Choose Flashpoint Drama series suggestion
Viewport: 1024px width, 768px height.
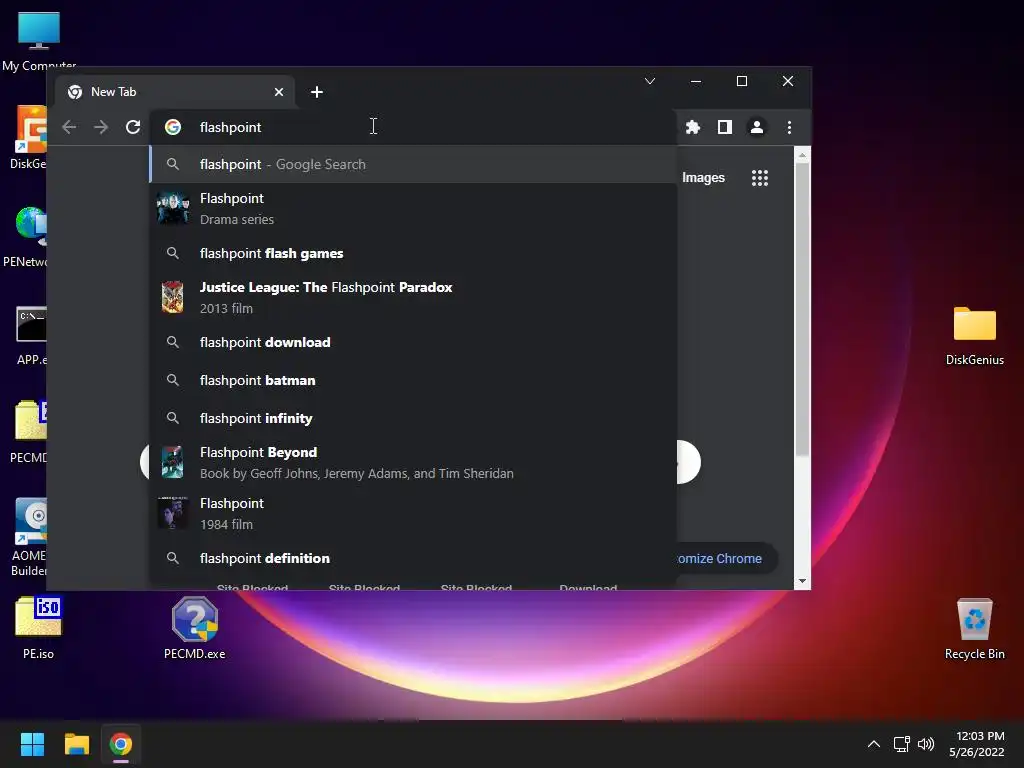coord(413,208)
